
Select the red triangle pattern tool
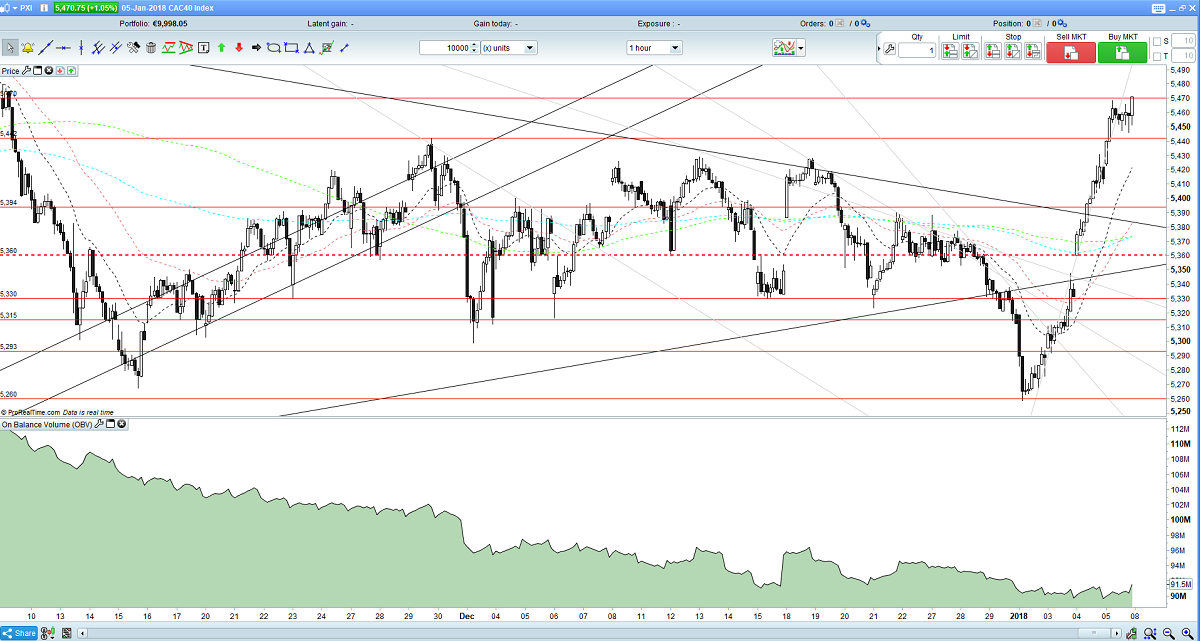coord(185,47)
